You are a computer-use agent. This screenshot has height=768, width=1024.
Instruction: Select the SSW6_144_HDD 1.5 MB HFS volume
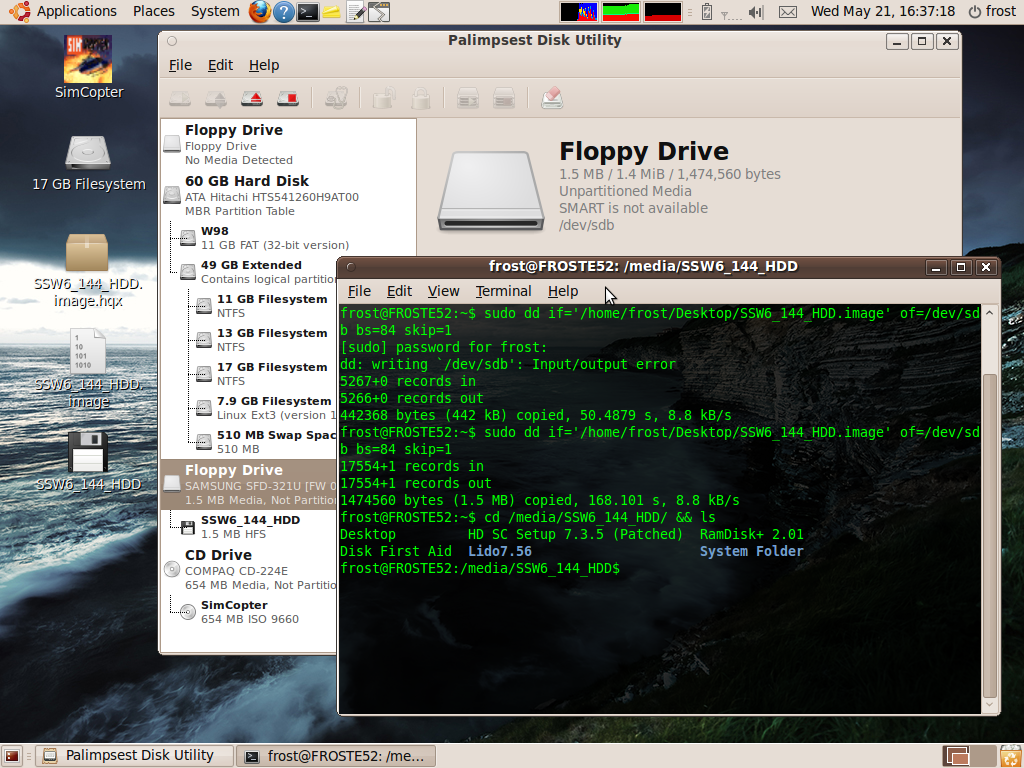click(x=249, y=526)
